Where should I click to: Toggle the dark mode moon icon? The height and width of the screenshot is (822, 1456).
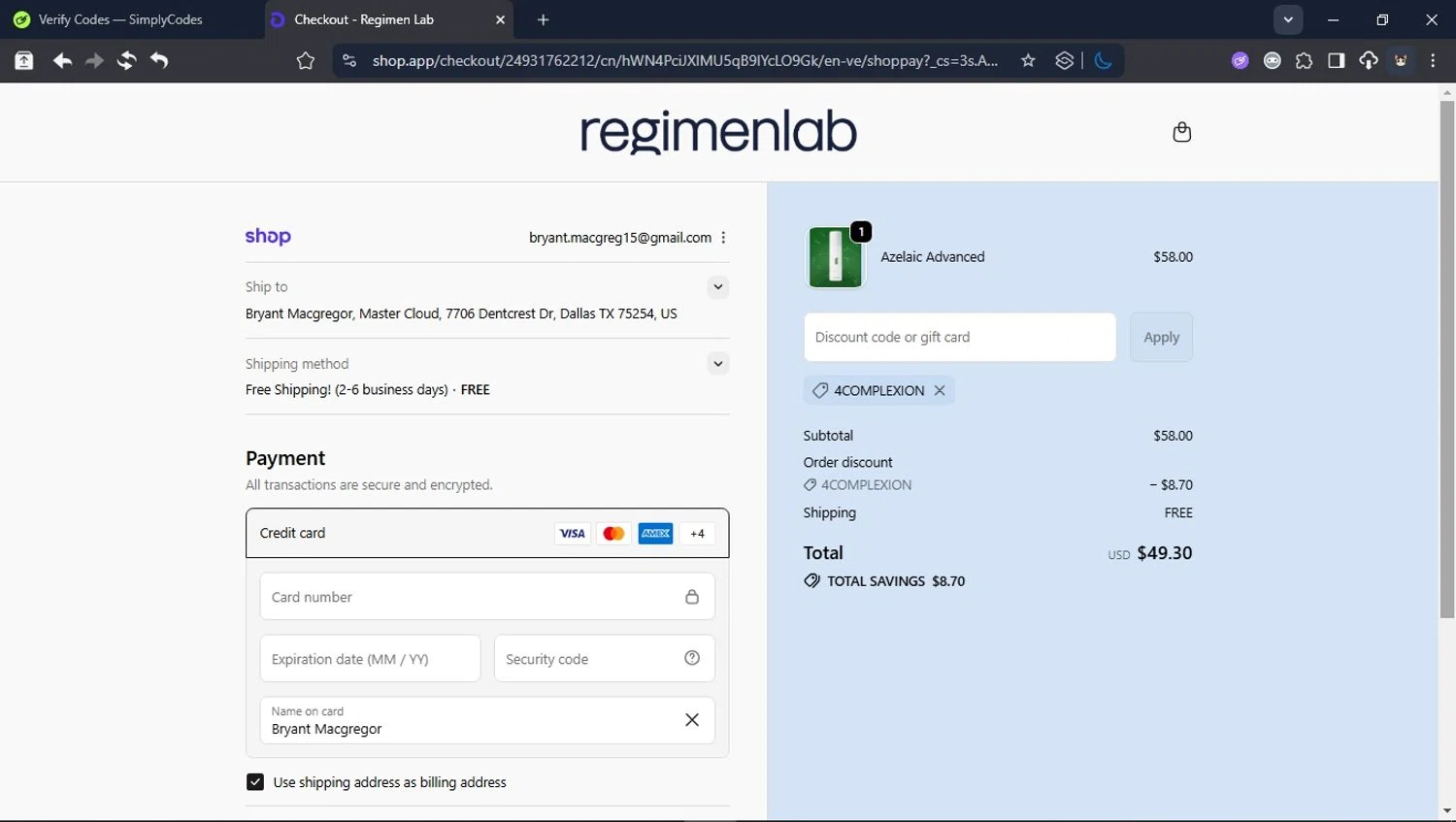pyautogui.click(x=1103, y=61)
